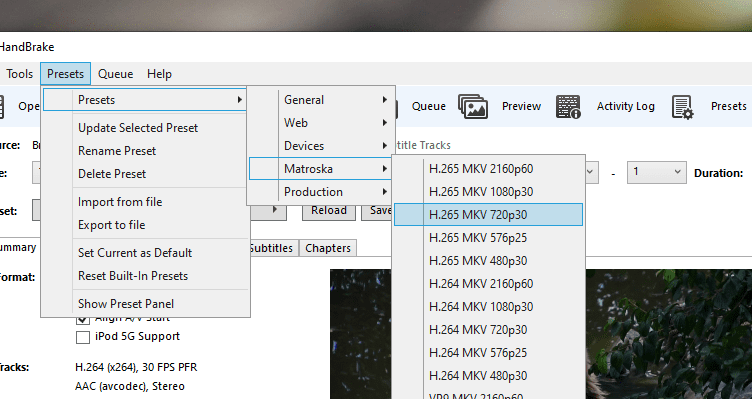Select H.265 MKV 720p30 preset

(x=488, y=214)
